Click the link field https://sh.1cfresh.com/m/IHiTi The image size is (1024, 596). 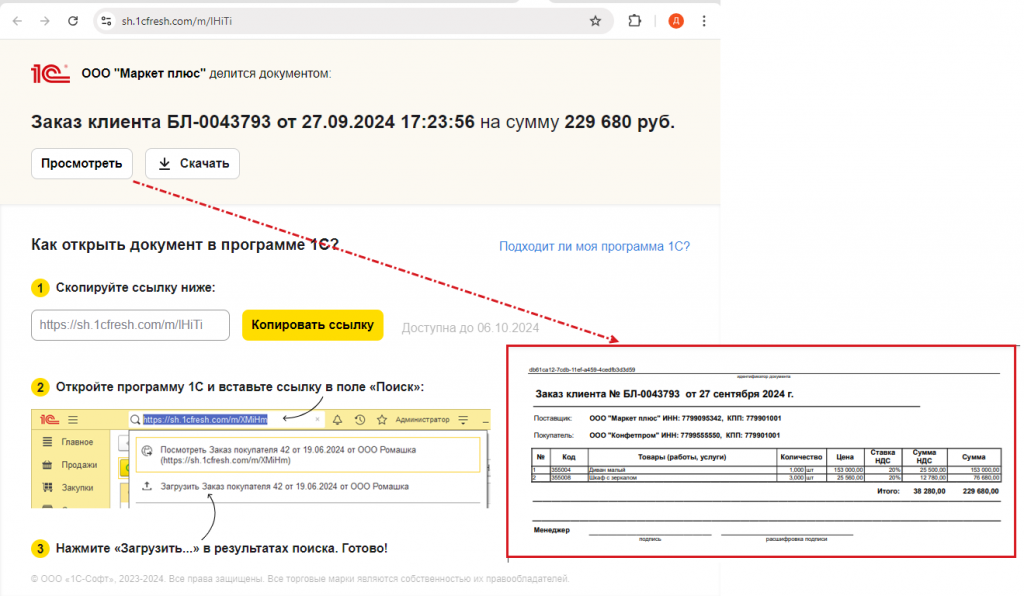[x=131, y=325]
